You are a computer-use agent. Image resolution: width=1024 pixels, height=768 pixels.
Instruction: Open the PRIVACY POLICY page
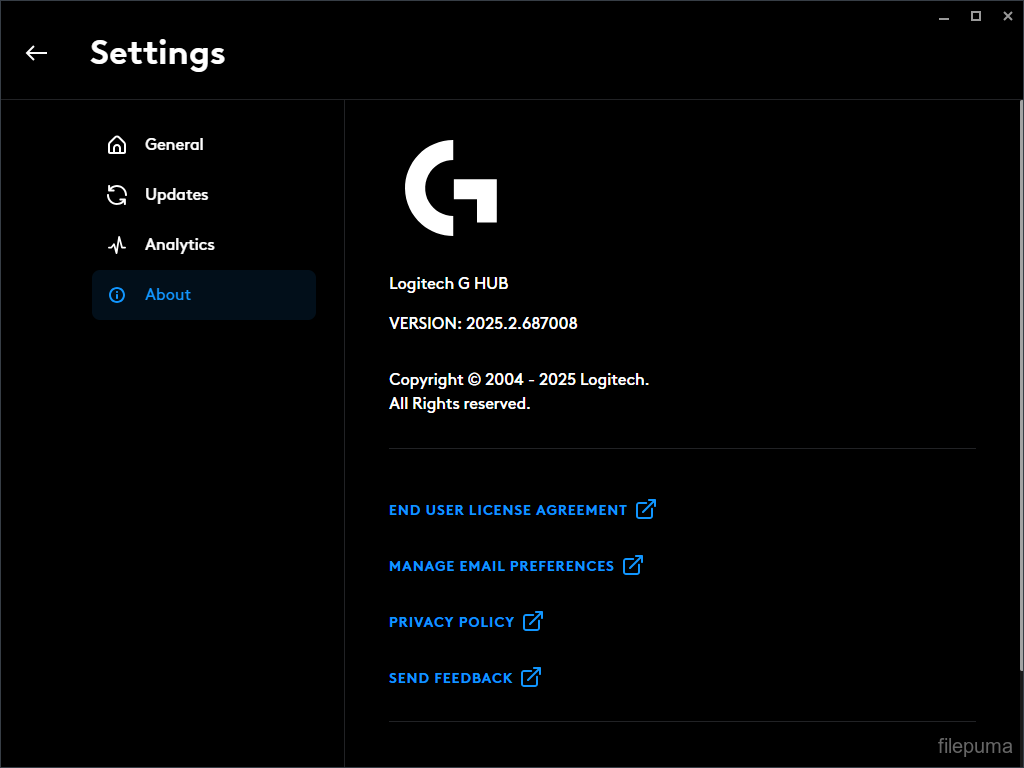452,622
